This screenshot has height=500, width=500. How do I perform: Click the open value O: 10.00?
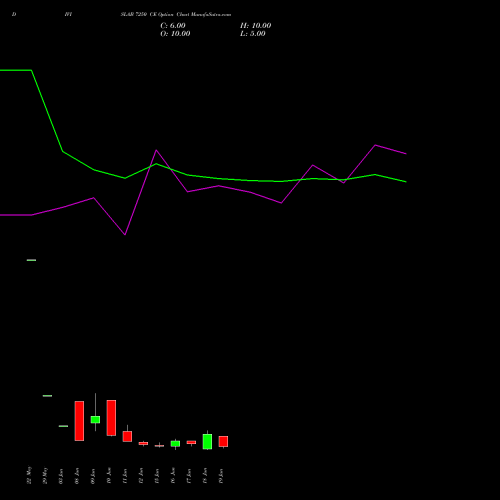[x=175, y=34]
